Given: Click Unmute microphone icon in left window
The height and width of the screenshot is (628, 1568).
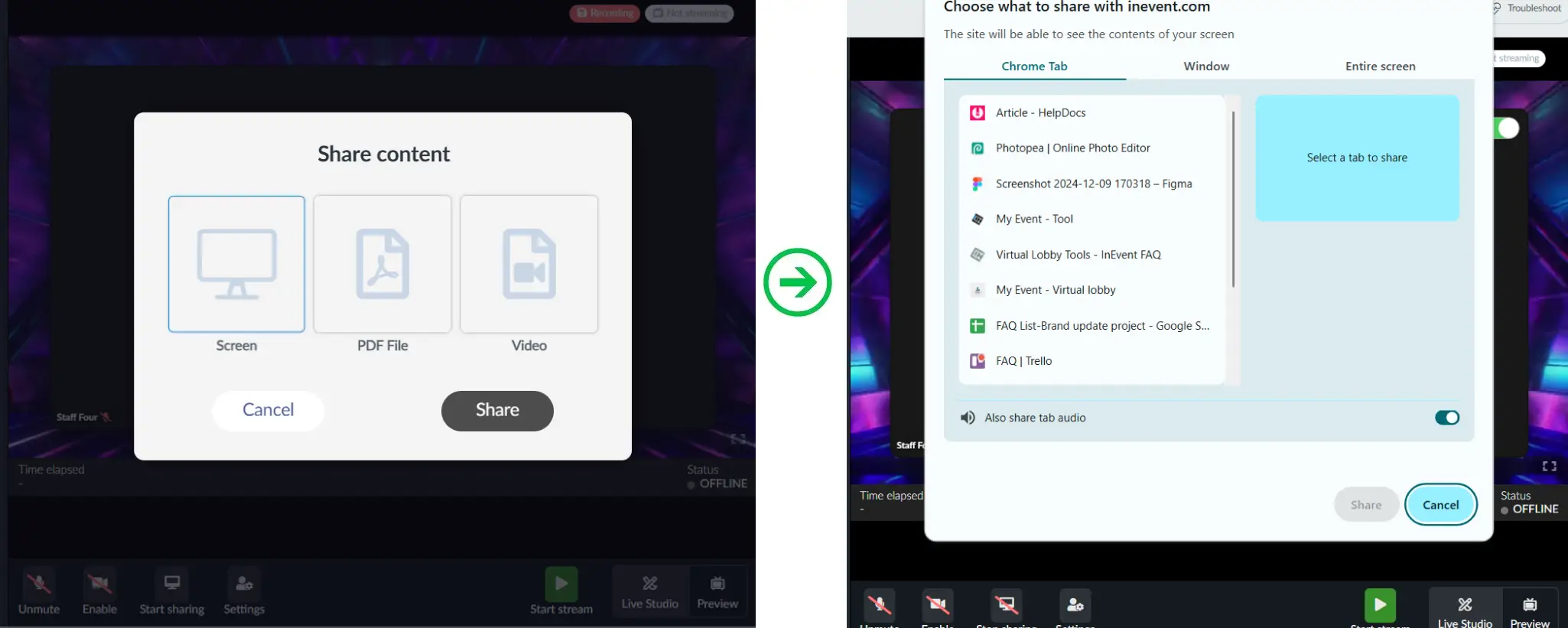Looking at the screenshot, I should pos(39,584).
